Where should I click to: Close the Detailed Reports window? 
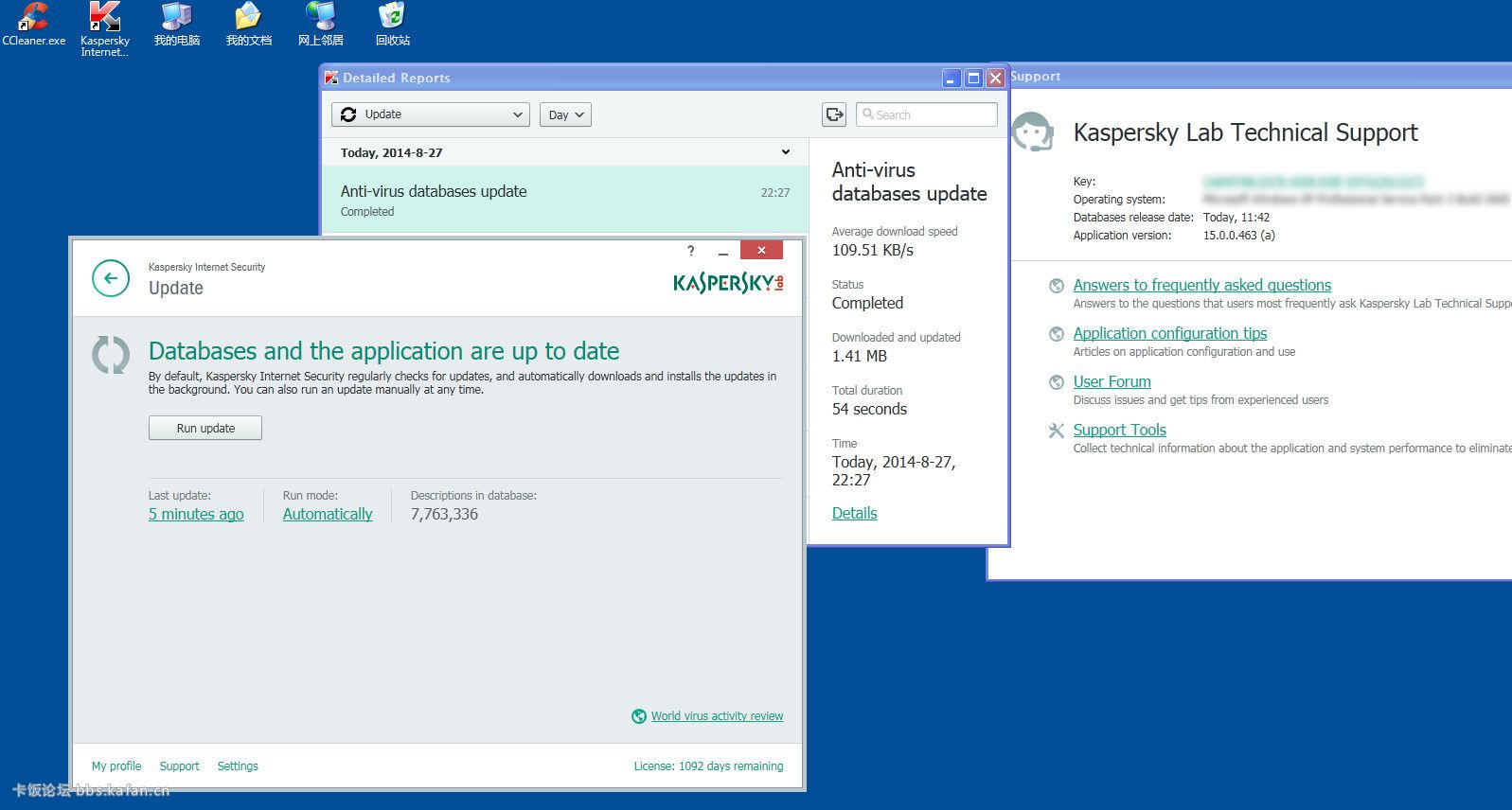[995, 79]
